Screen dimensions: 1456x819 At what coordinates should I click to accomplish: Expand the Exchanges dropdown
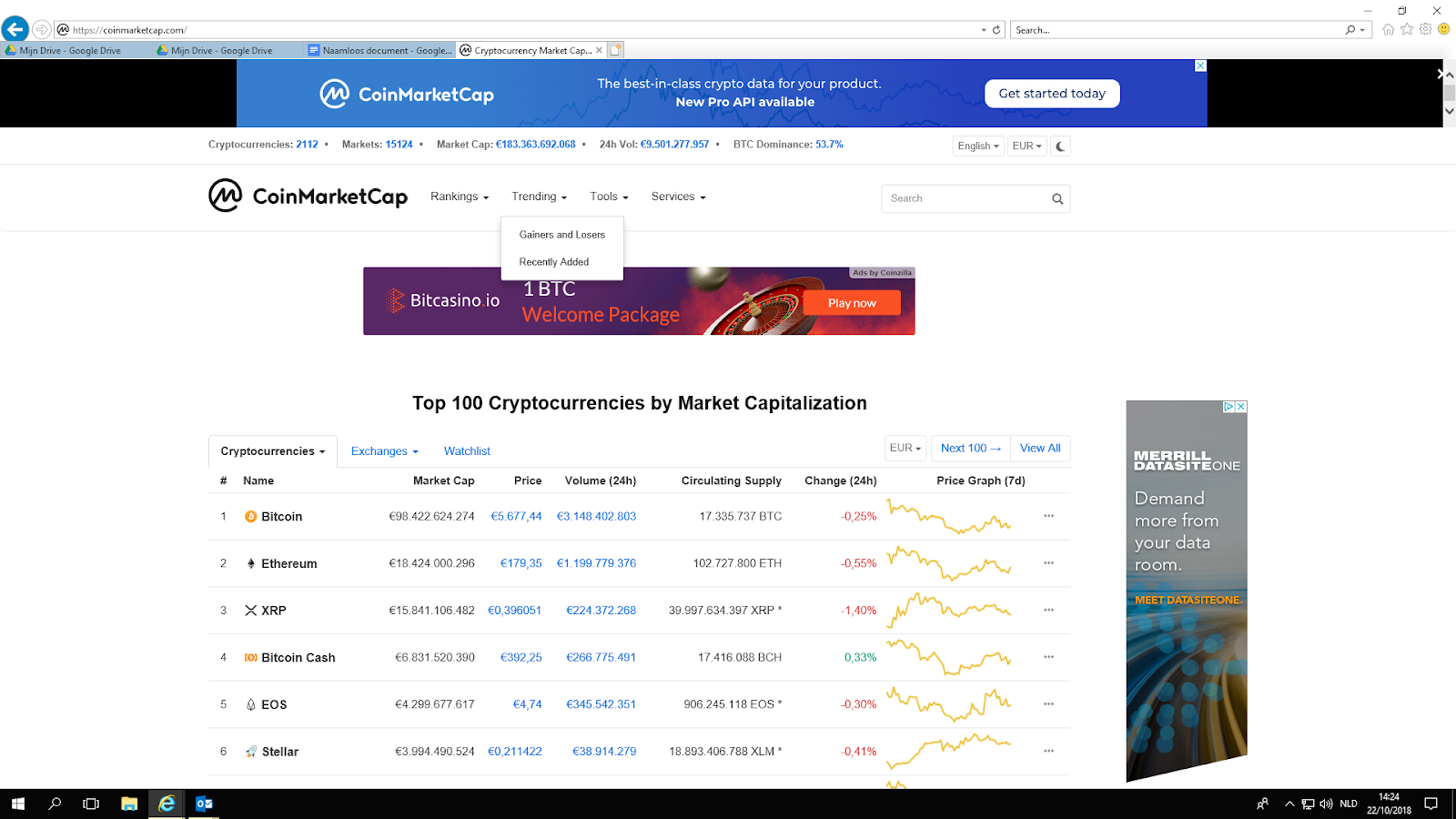[385, 451]
